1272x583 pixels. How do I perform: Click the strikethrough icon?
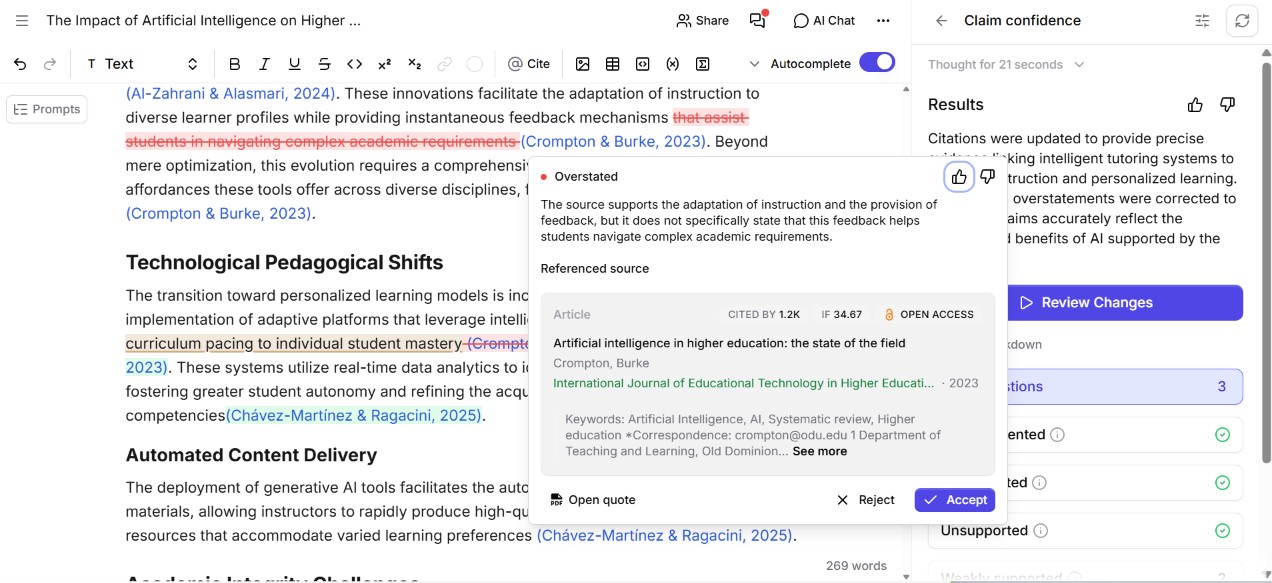point(324,64)
